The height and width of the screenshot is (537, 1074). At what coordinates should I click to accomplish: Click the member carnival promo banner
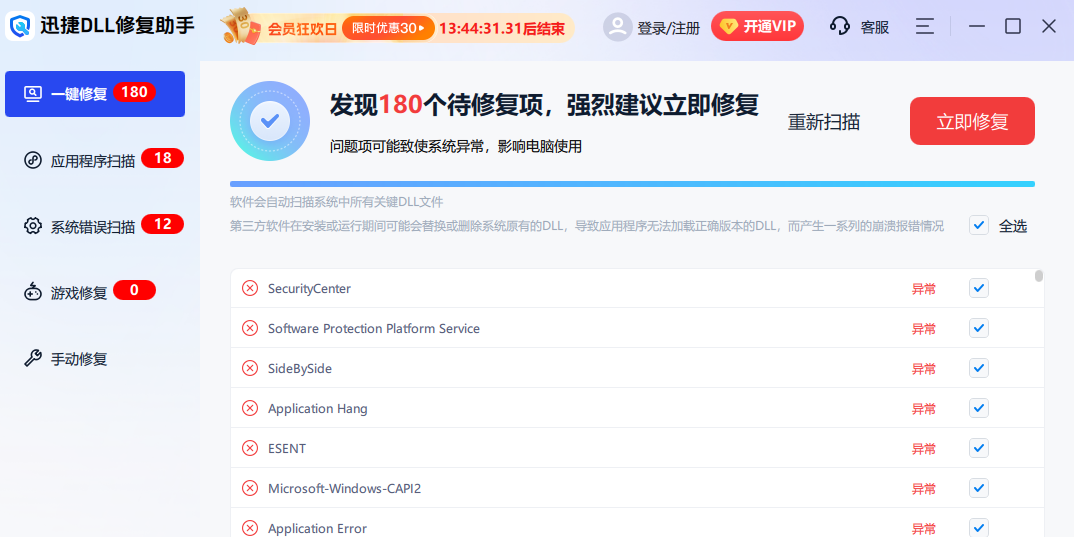pyautogui.click(x=397, y=28)
